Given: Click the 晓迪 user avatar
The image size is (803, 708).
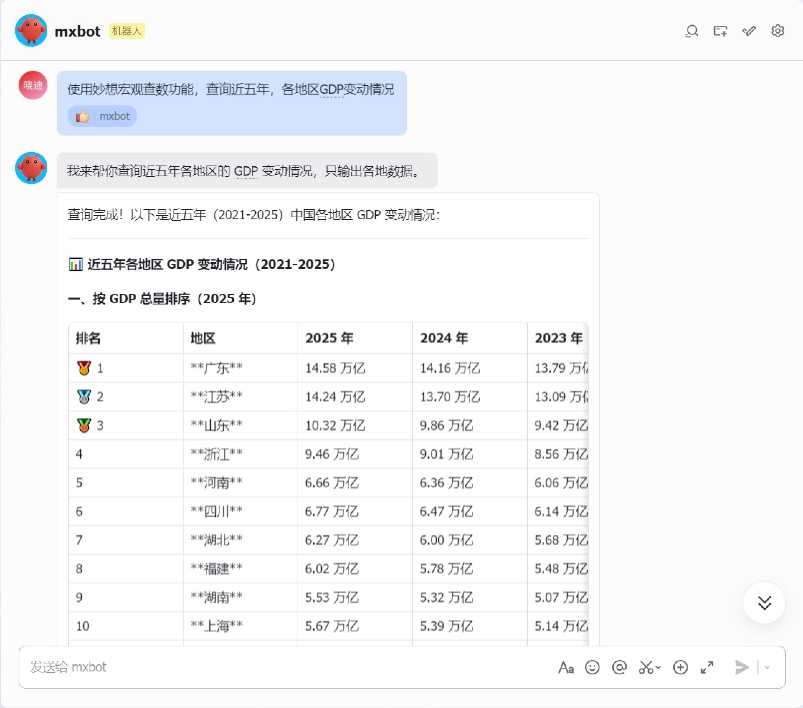Looking at the screenshot, I should click(33, 85).
